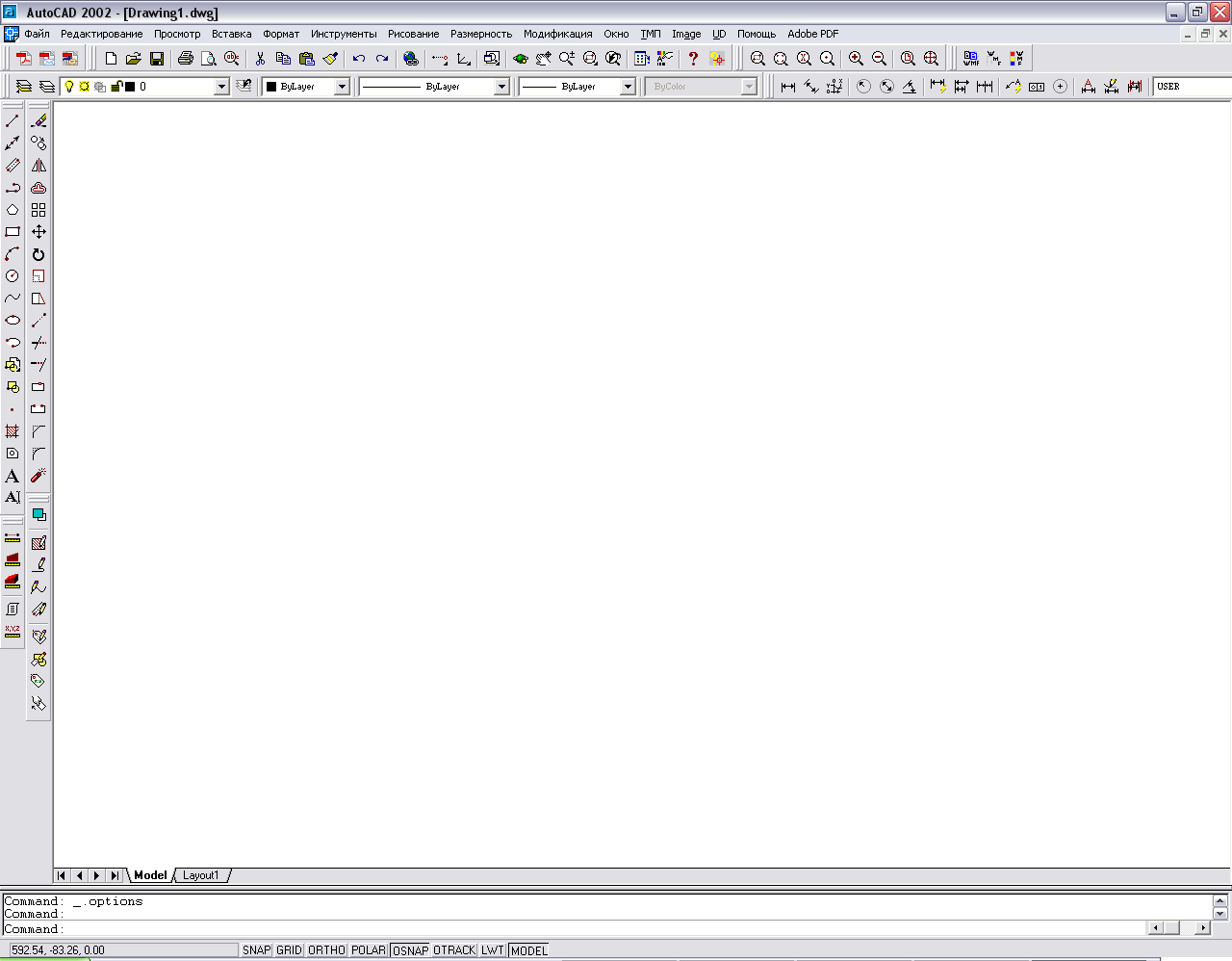Viewport: 1232px width, 961px height.
Task: Select the Line drawing tool
Action: coord(13,121)
